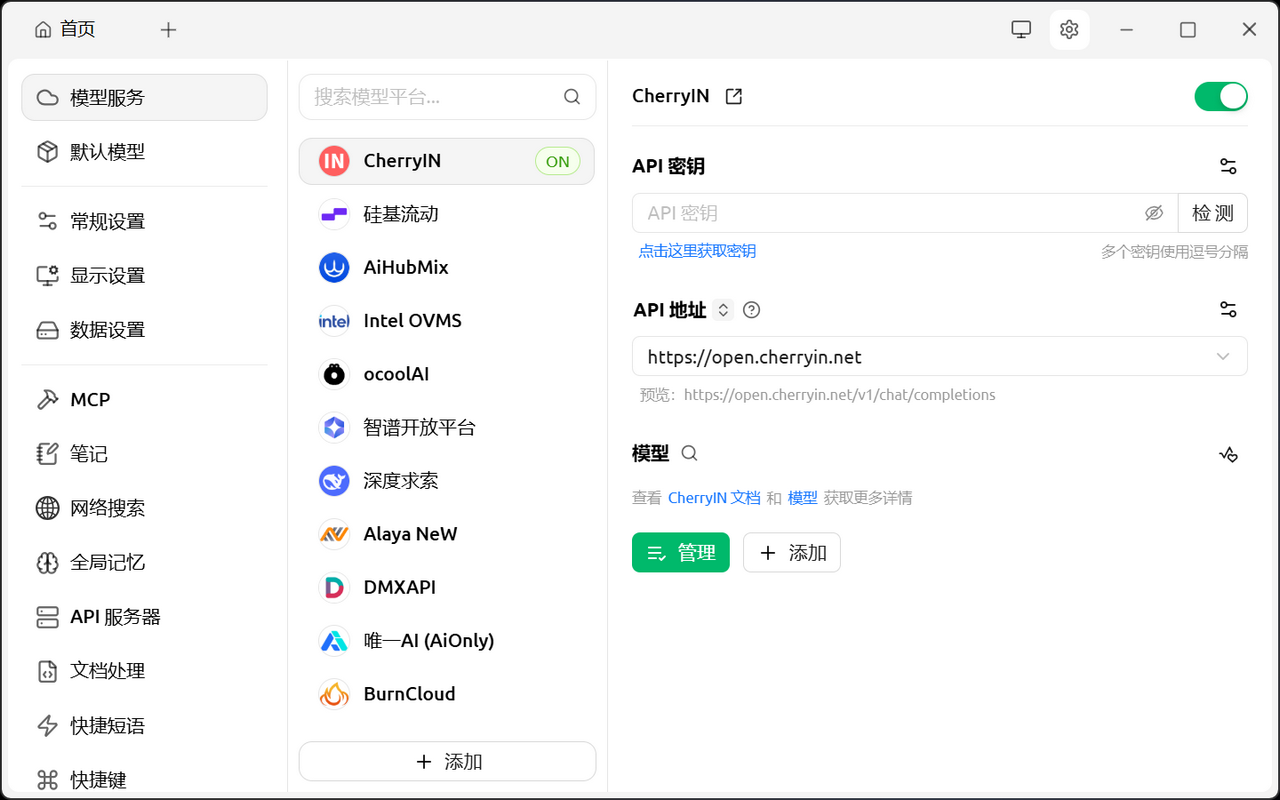Click the 管理 button to manage models

pyautogui.click(x=681, y=552)
